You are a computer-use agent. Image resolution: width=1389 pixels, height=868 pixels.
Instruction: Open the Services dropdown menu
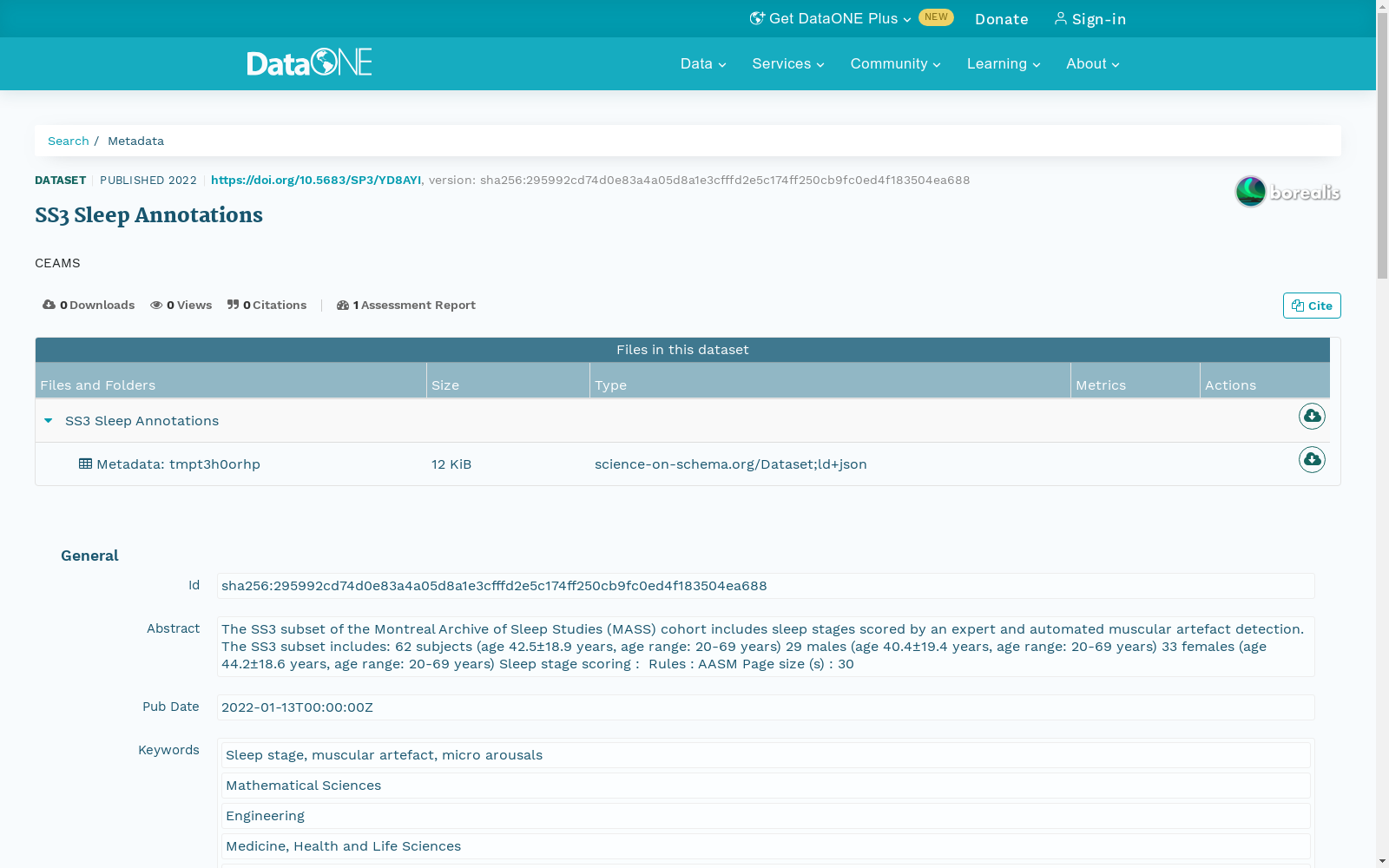click(x=788, y=63)
